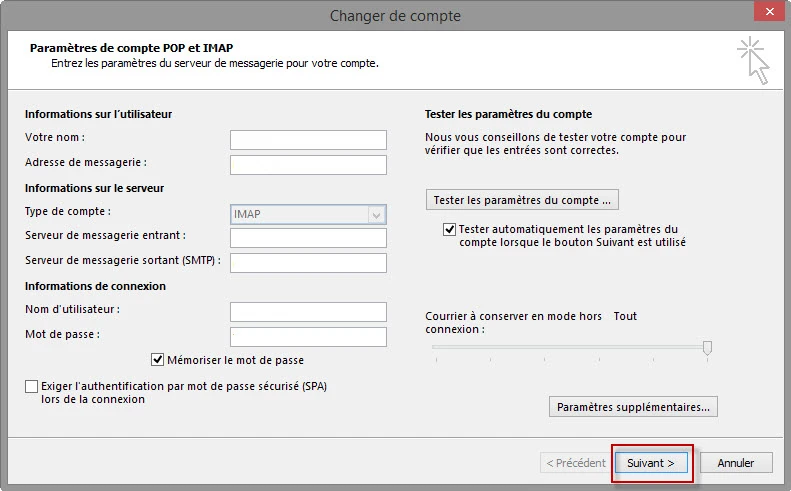Click the Précédent button

(x=575, y=463)
